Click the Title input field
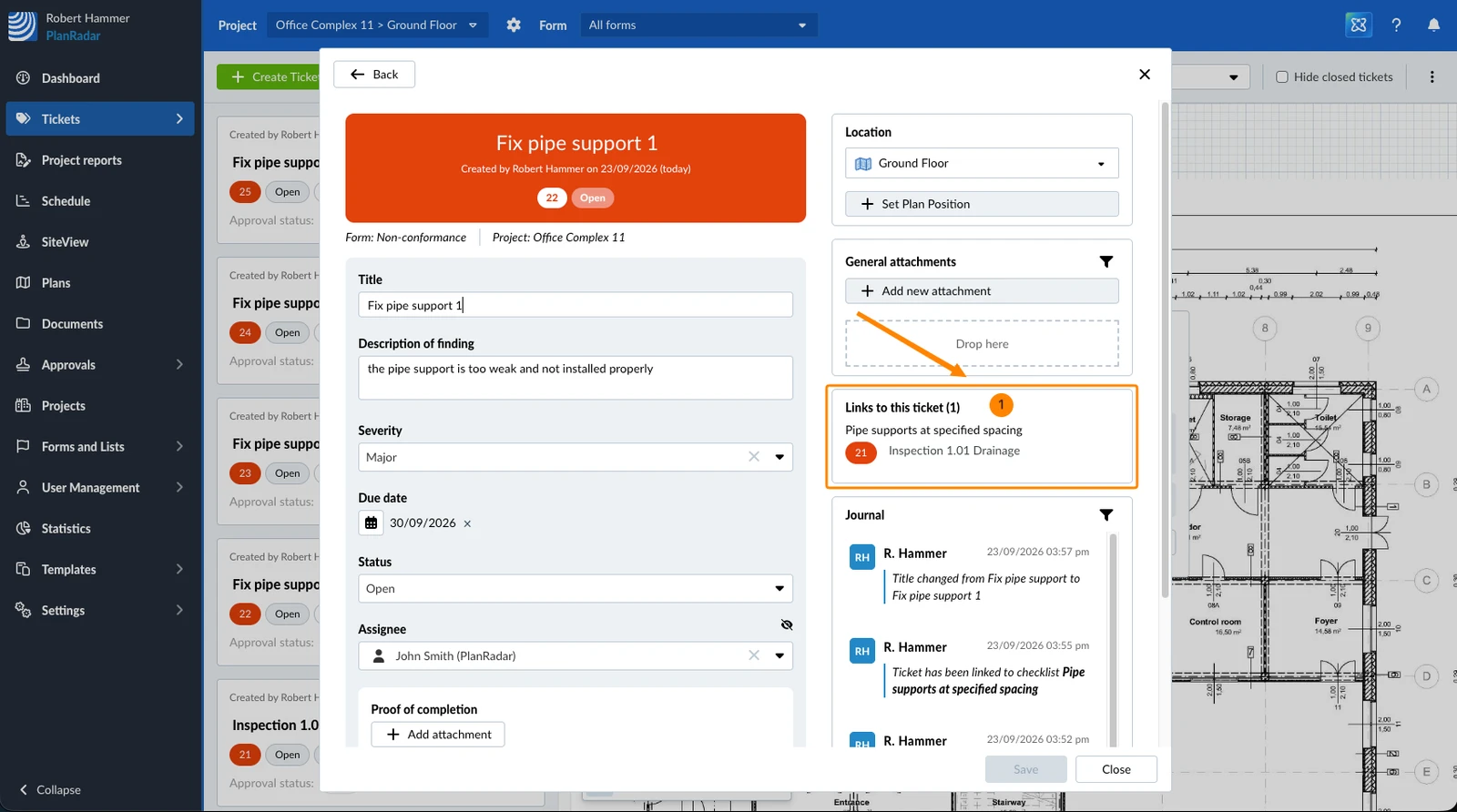 coord(576,305)
